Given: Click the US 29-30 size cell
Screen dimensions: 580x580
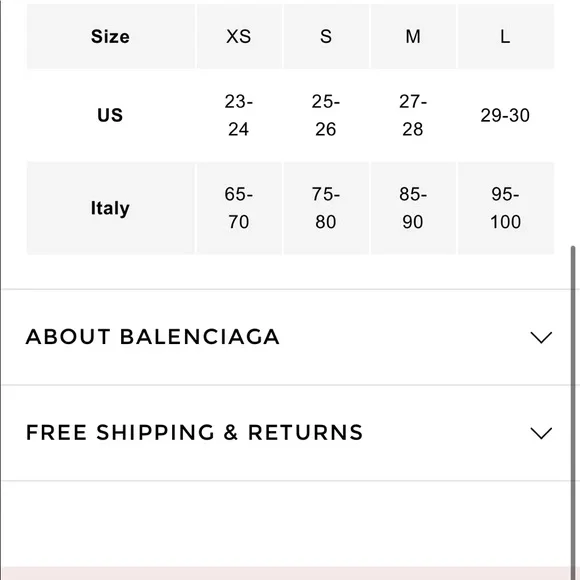Looking at the screenshot, I should coord(506,115).
